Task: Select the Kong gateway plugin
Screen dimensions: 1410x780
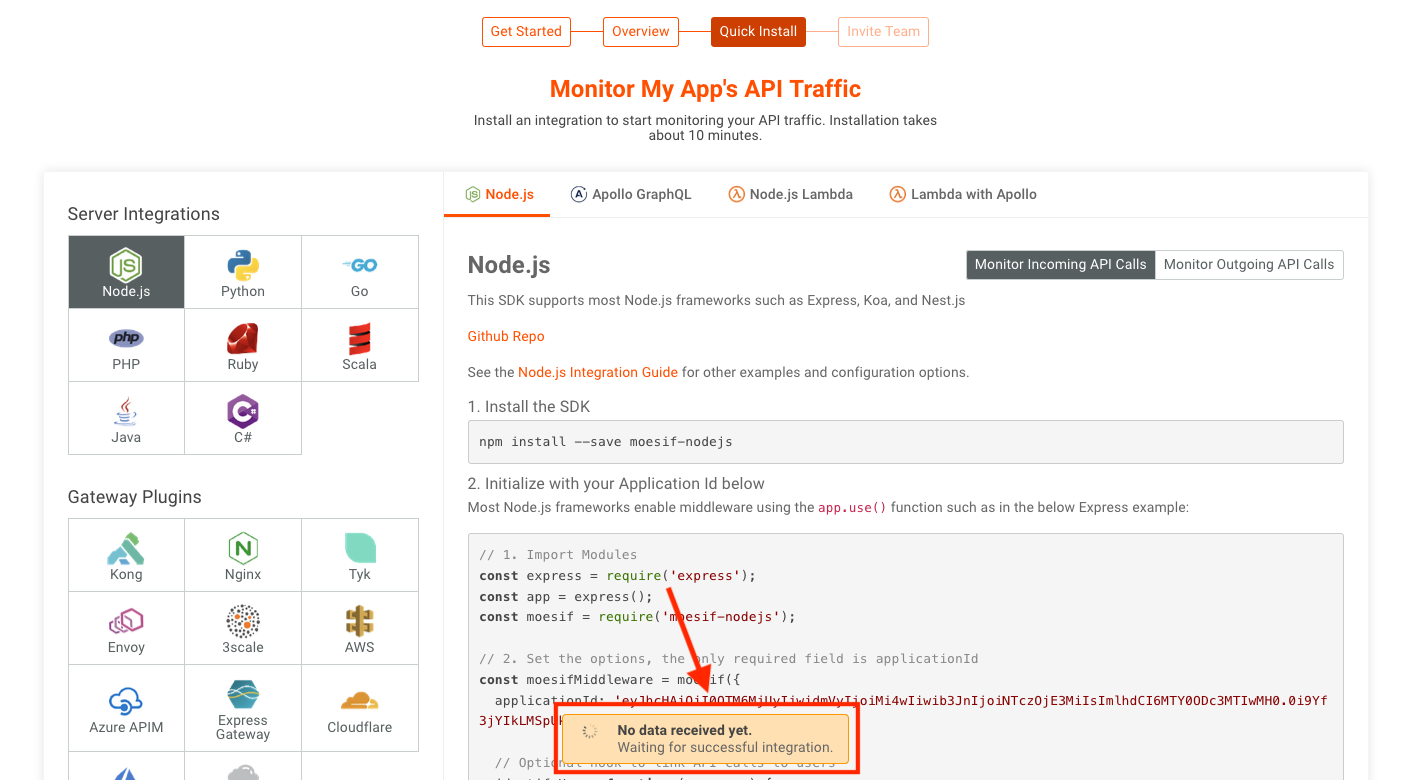Action: coord(126,554)
